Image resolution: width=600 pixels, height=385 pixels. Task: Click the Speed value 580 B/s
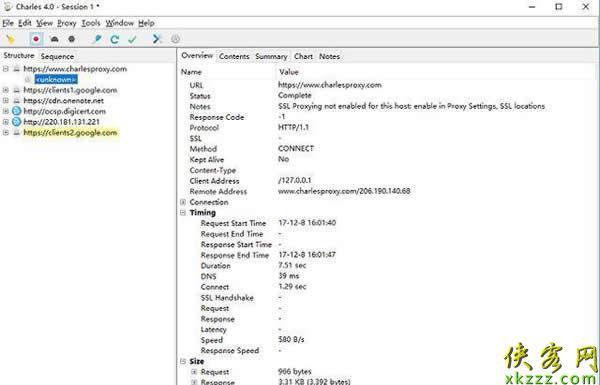[291, 339]
